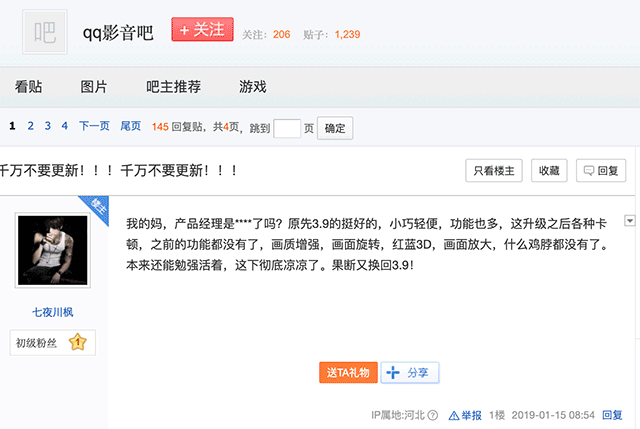Click the post count 1,239

coord(348,34)
